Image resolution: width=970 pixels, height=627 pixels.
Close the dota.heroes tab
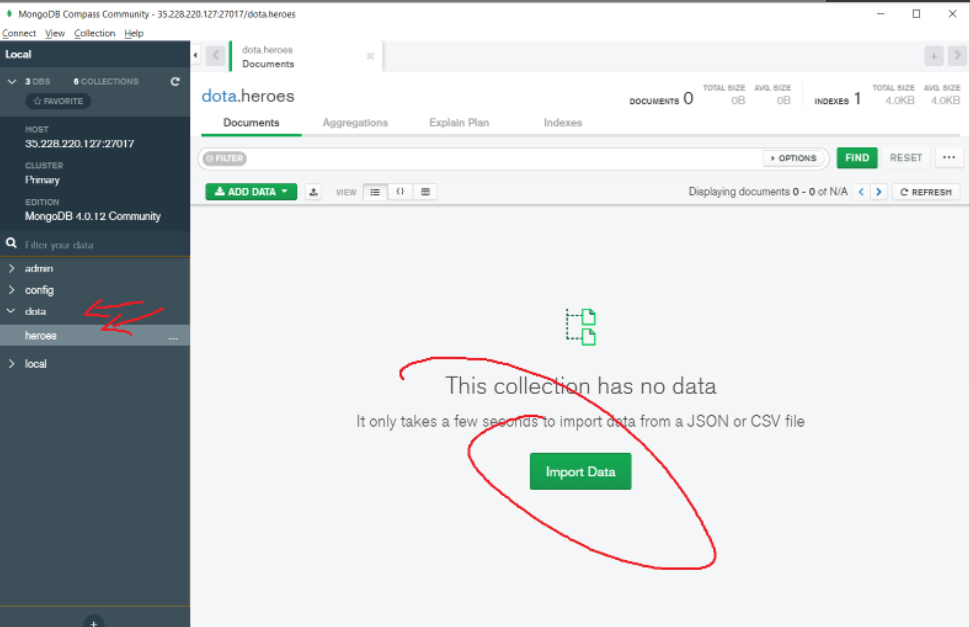[x=370, y=56]
